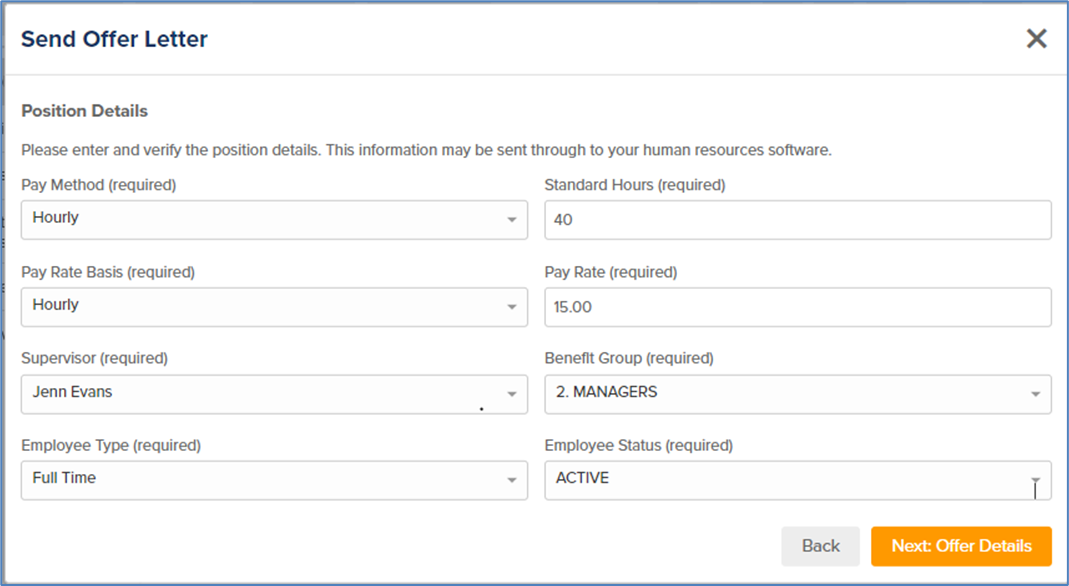Open the Benefit Group dropdown

point(798,394)
